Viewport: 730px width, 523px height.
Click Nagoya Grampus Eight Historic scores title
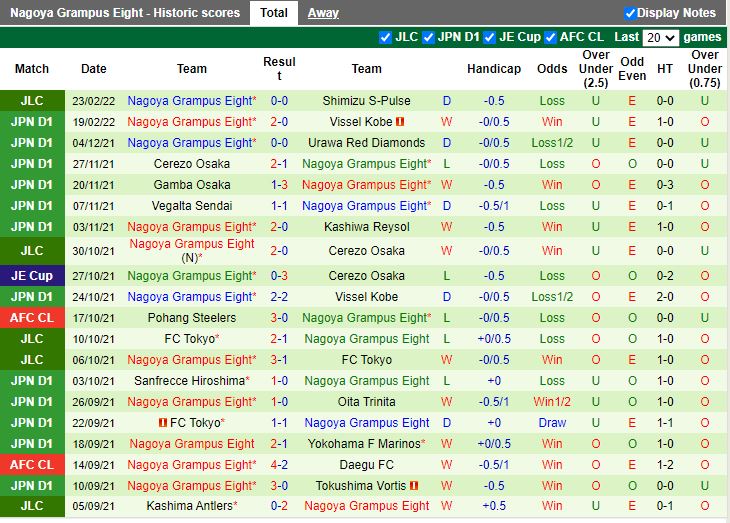[125, 13]
